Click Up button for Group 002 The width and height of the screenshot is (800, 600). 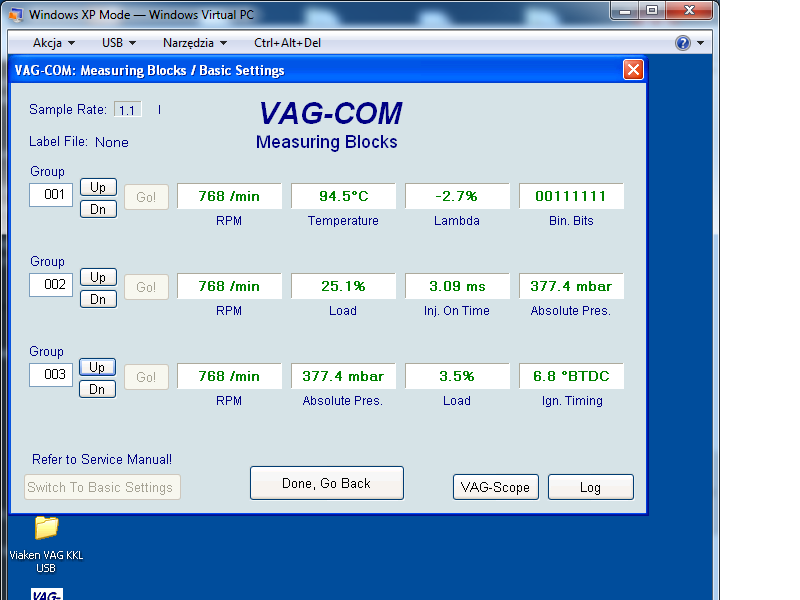point(98,277)
